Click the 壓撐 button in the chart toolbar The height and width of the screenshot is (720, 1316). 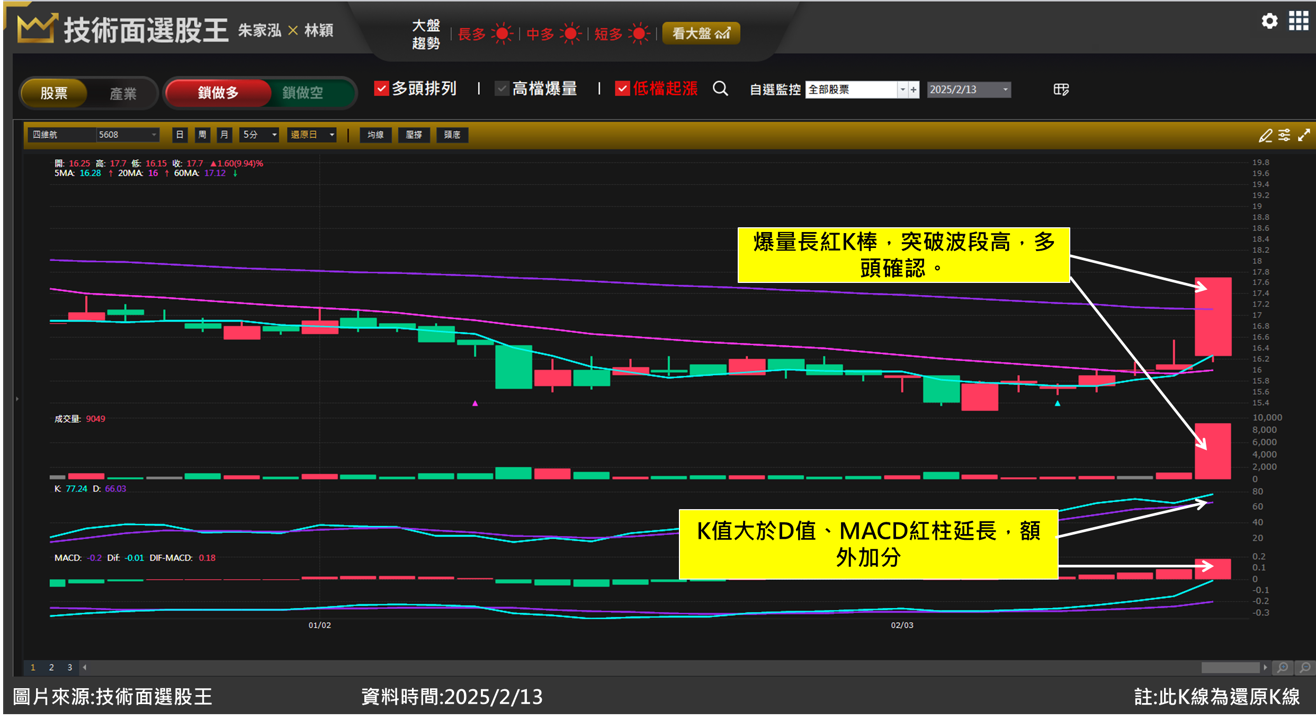point(414,135)
